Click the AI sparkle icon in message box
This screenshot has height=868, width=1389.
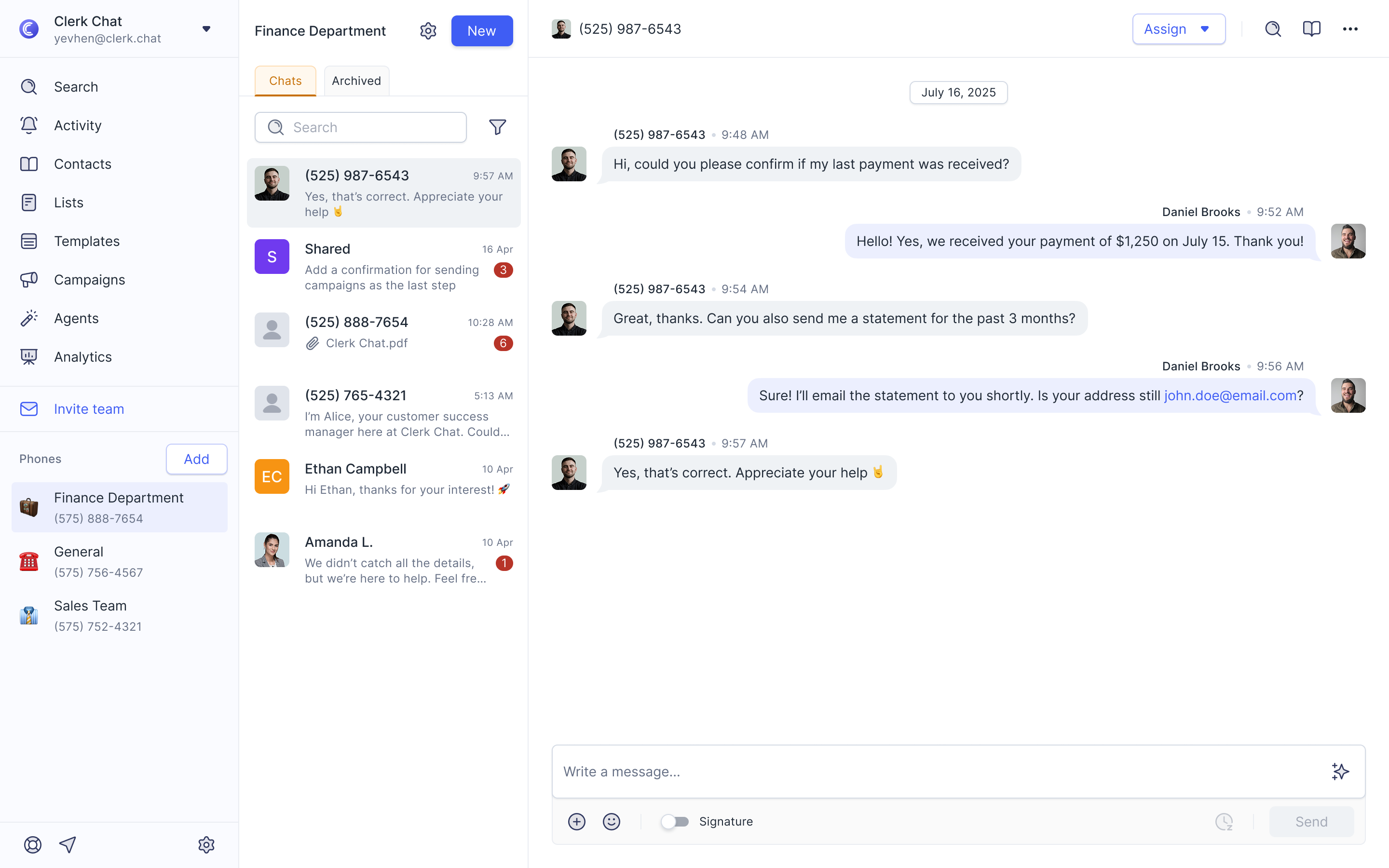(x=1340, y=771)
